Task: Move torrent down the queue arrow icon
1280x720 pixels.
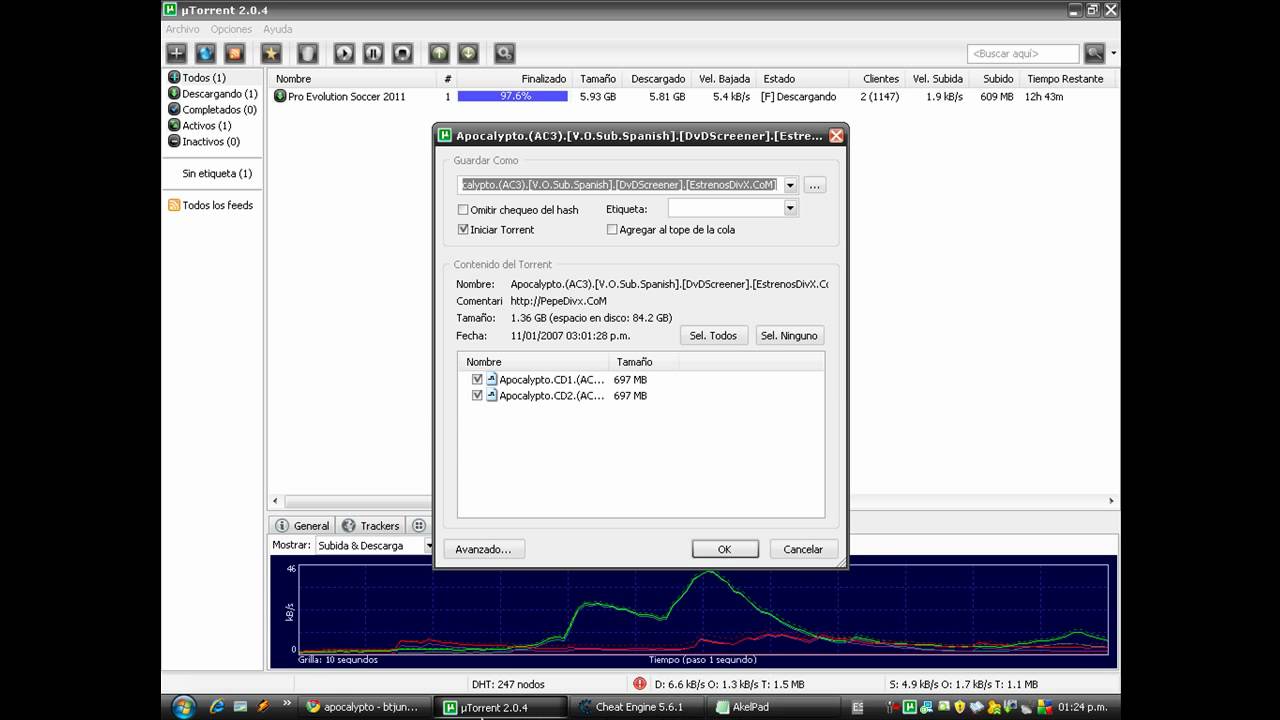Action: [468, 53]
